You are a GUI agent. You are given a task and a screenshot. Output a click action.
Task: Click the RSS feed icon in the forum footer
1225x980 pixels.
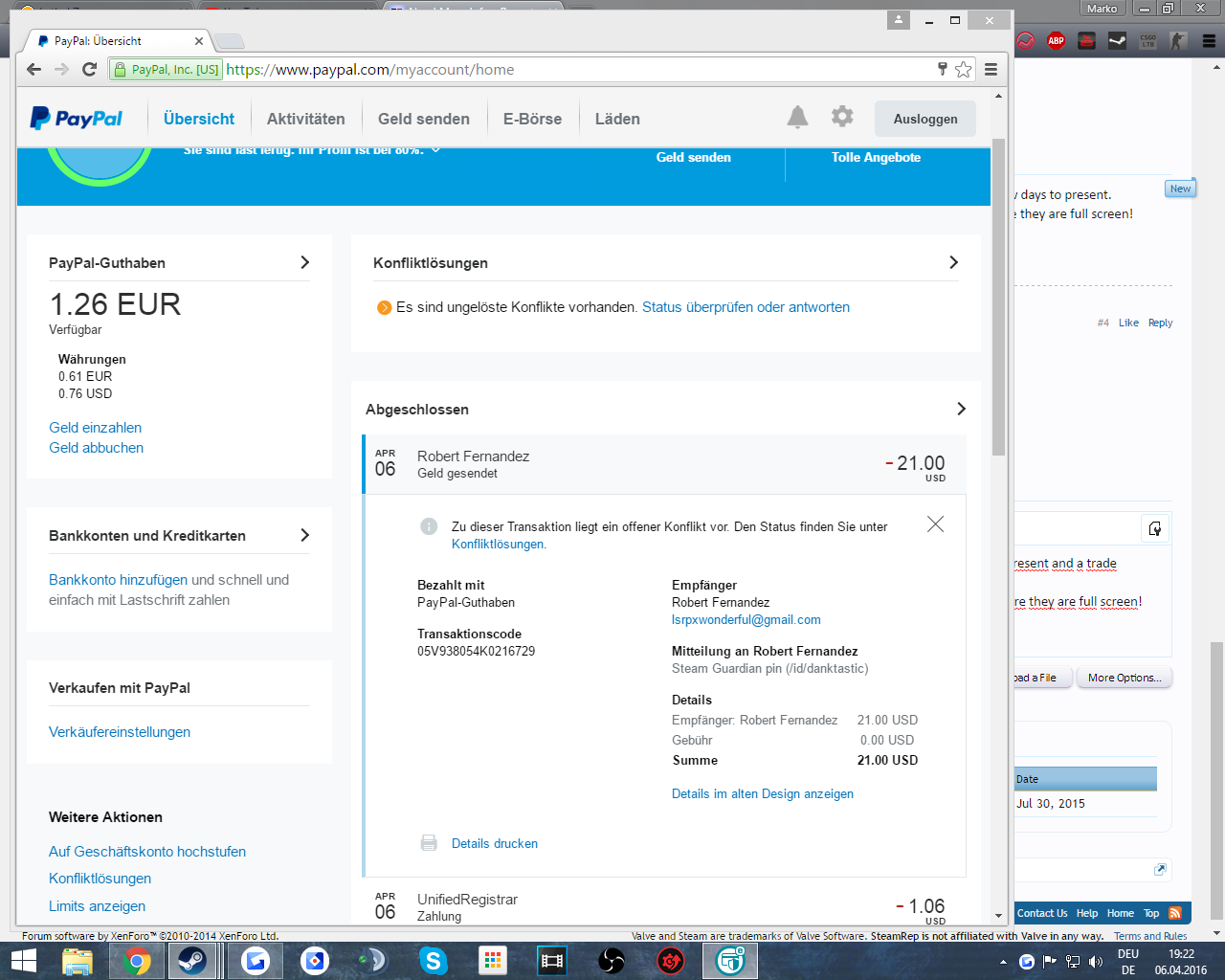coord(1175,913)
